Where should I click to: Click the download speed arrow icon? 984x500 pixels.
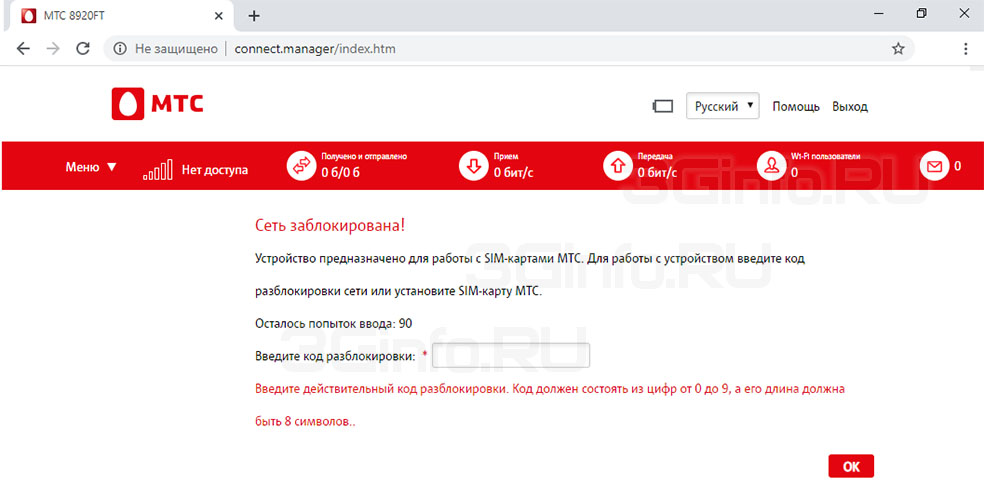(x=472, y=166)
